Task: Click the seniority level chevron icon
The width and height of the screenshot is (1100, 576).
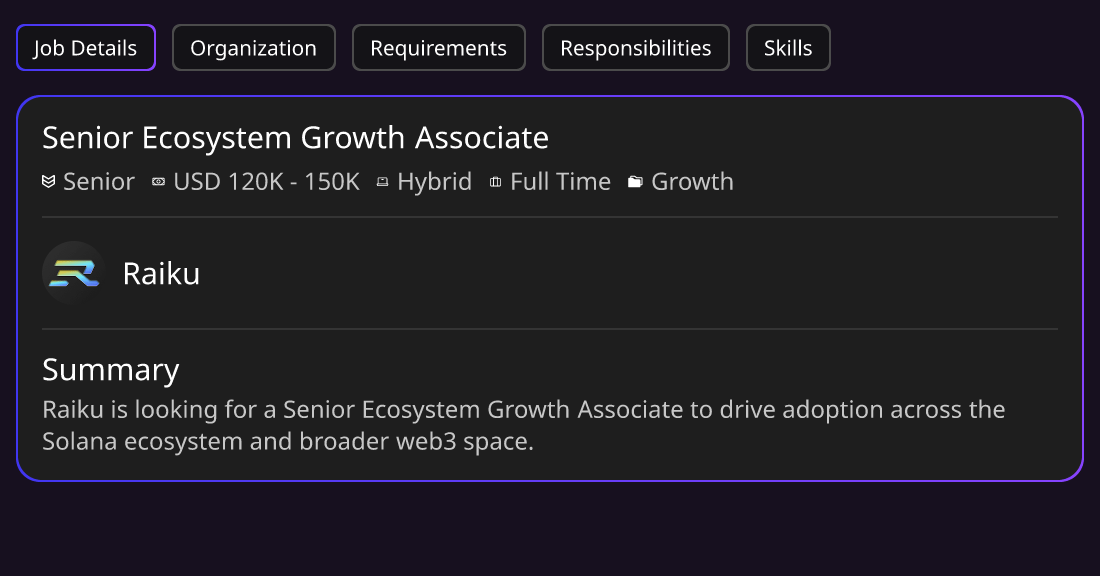Action: pyautogui.click(x=48, y=182)
